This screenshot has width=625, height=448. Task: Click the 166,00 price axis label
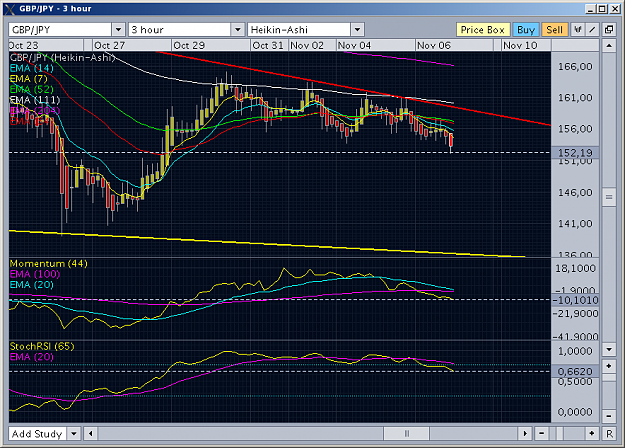(x=575, y=67)
